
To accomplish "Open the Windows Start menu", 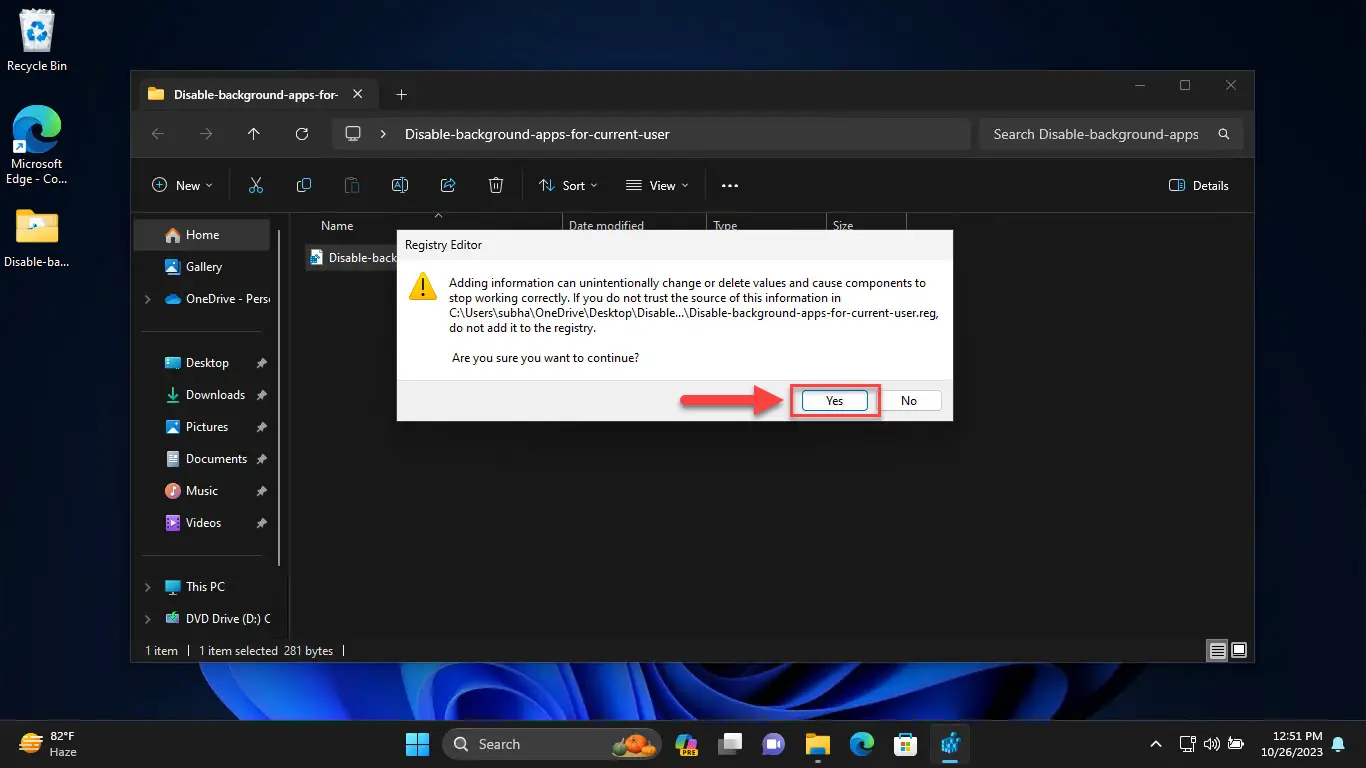I will point(417,744).
